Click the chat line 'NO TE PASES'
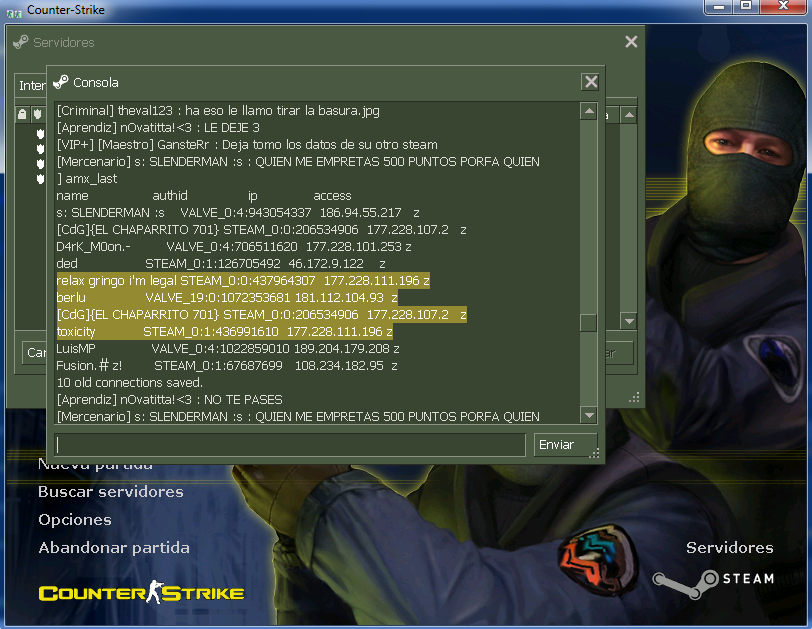This screenshot has width=812, height=629. (169, 400)
